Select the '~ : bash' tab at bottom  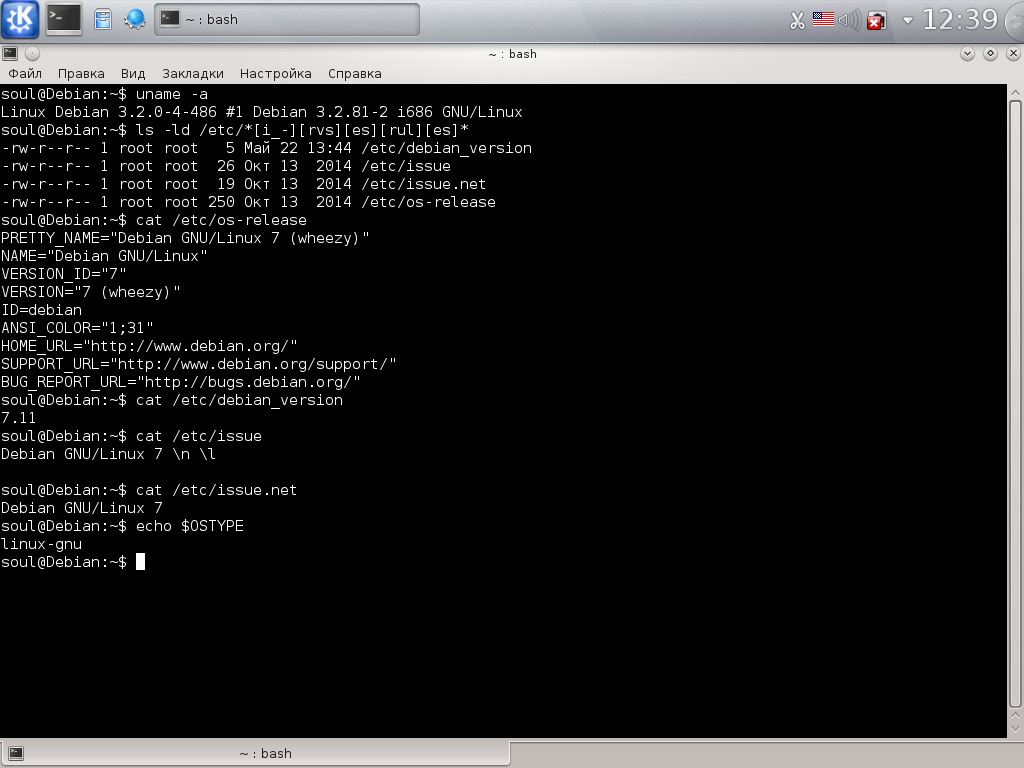point(255,753)
